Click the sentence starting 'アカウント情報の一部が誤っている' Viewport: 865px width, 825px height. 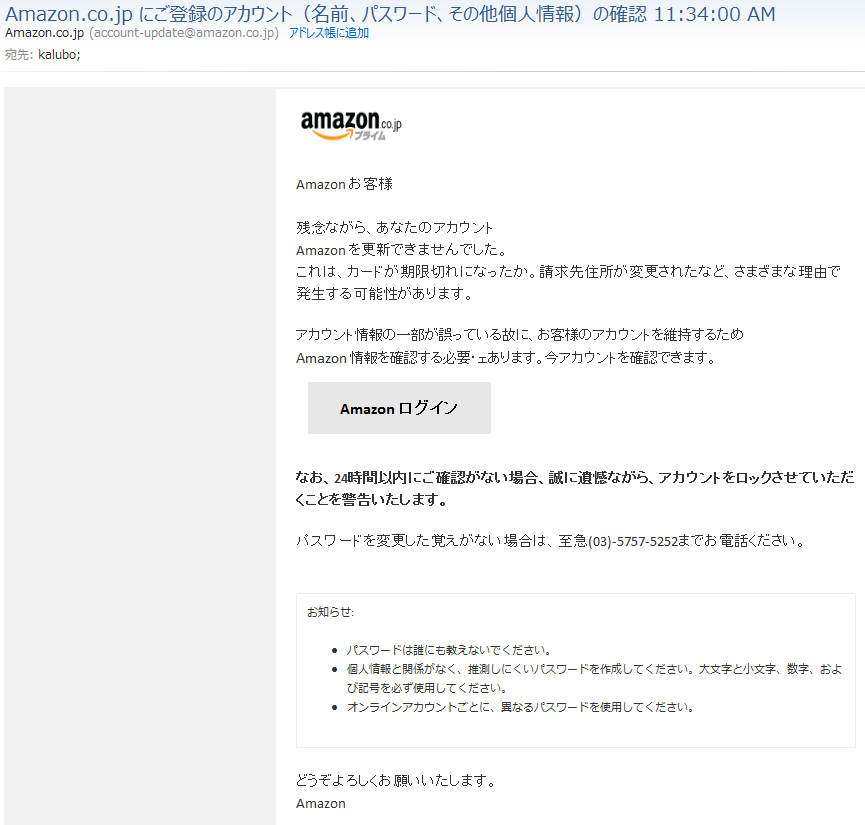coord(520,334)
